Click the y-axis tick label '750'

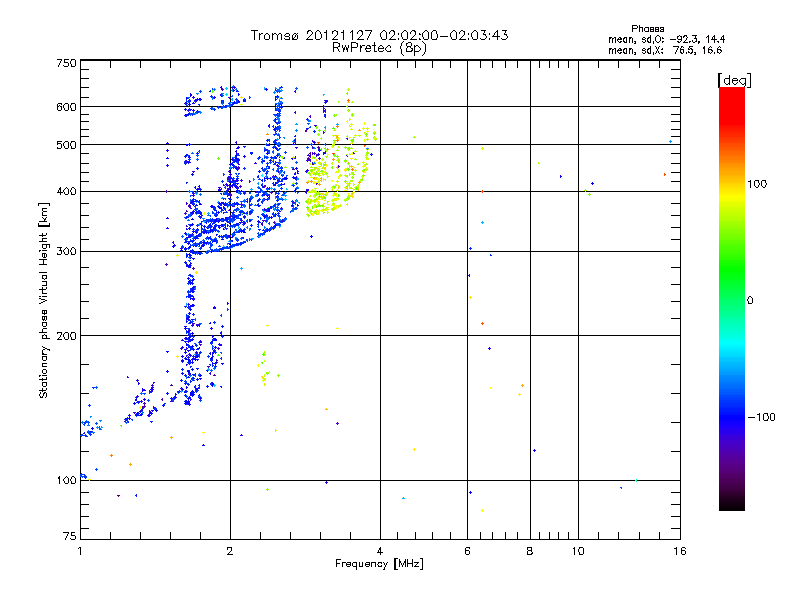(x=66, y=63)
